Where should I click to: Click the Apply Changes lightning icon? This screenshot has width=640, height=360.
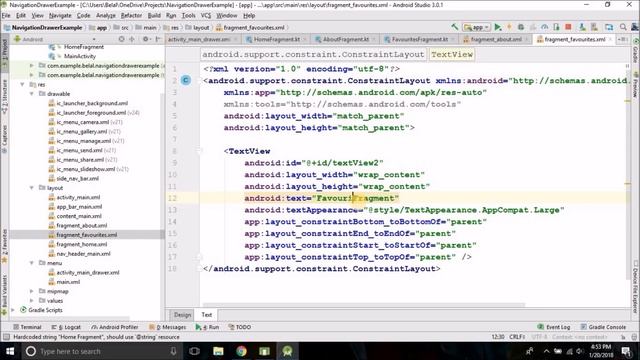point(509,27)
